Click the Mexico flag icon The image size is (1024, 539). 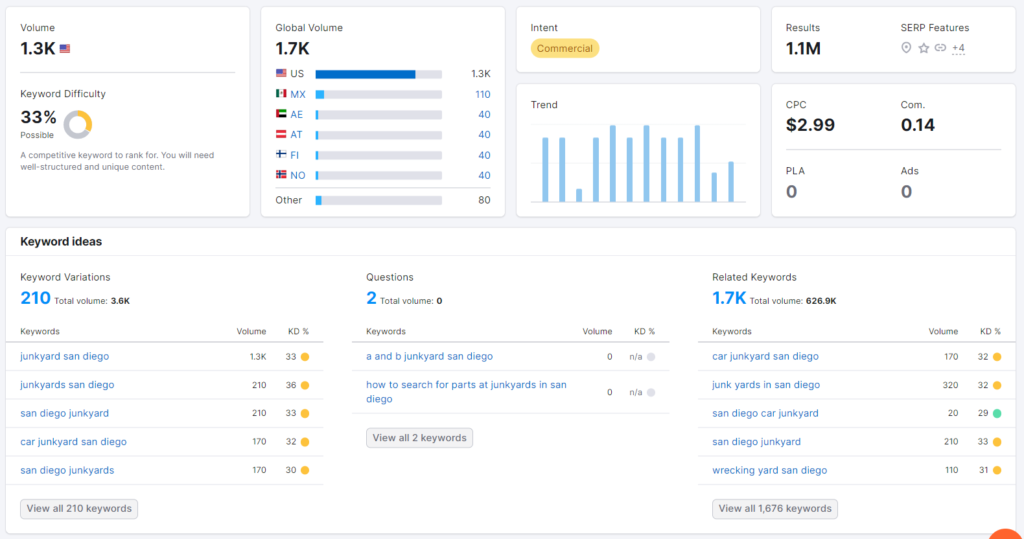[x=281, y=93]
